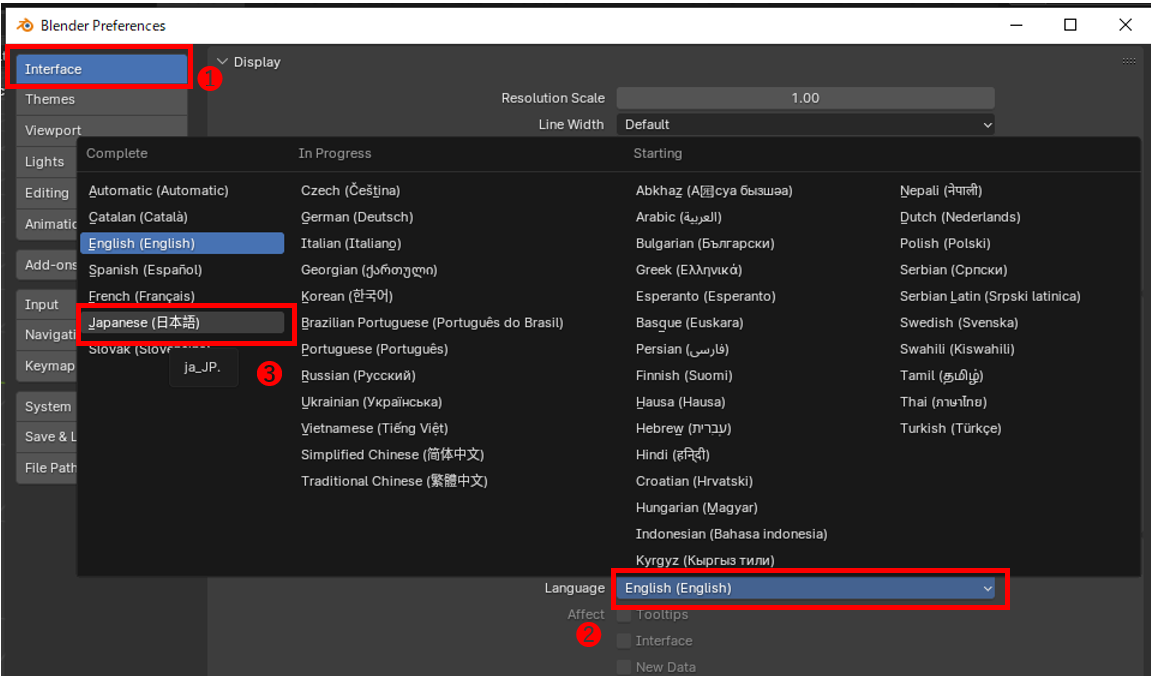Select Serbian (Српски) language
1151x676 pixels.
click(x=954, y=269)
